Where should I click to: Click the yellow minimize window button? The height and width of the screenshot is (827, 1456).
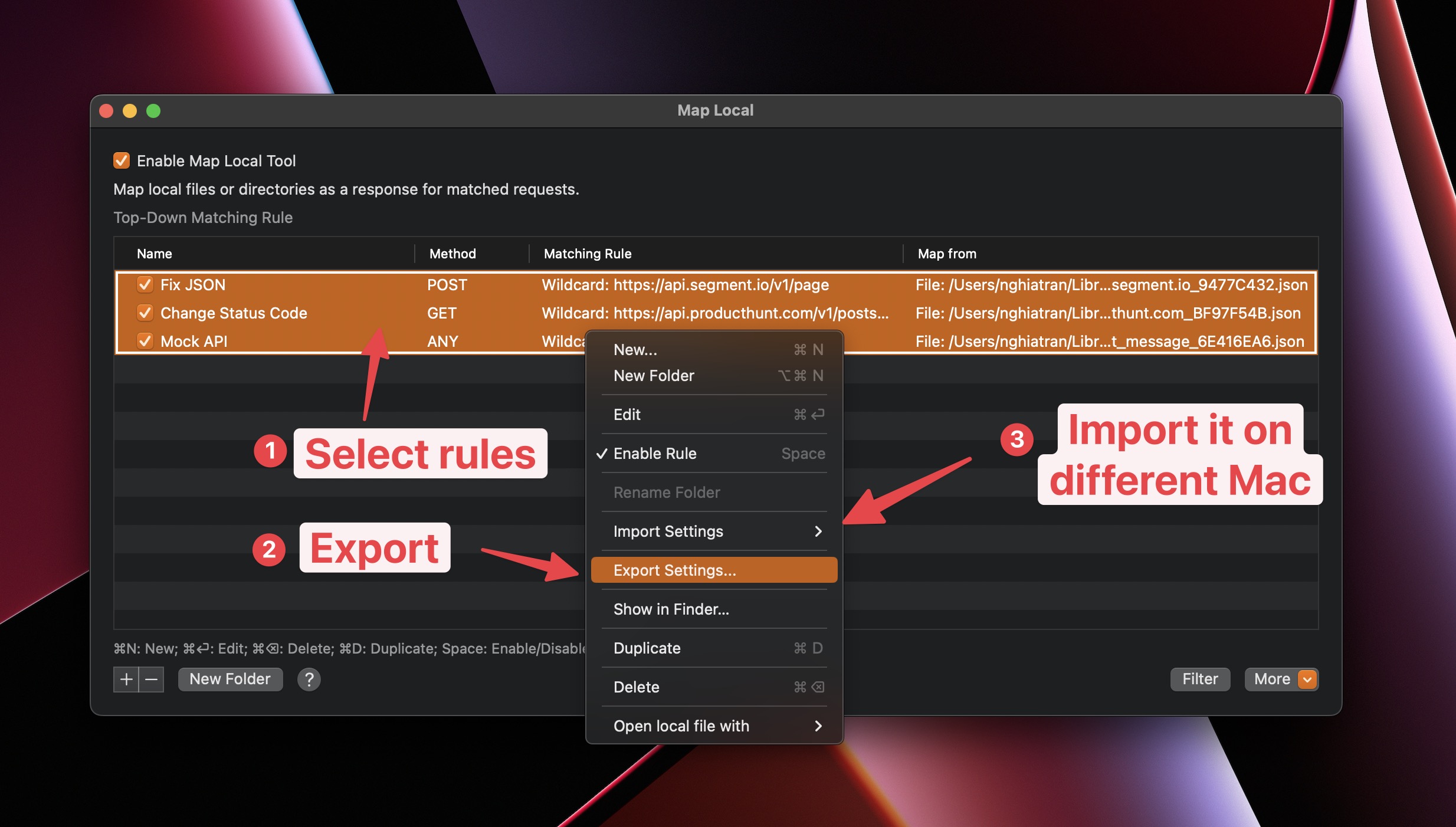(x=130, y=111)
